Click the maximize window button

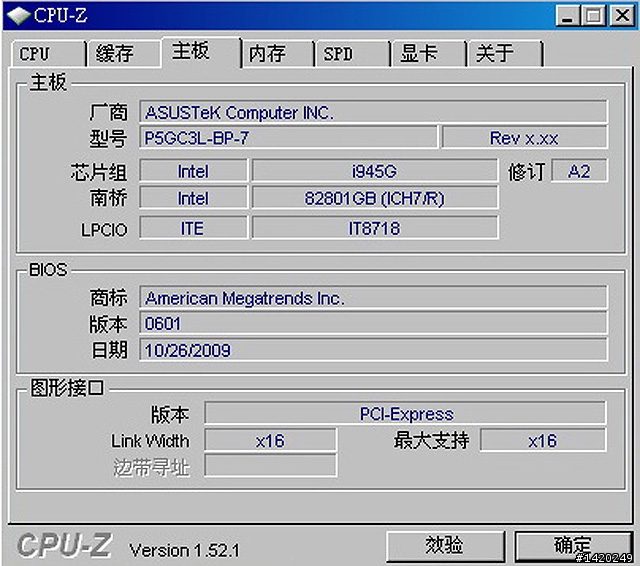pyautogui.click(x=594, y=16)
